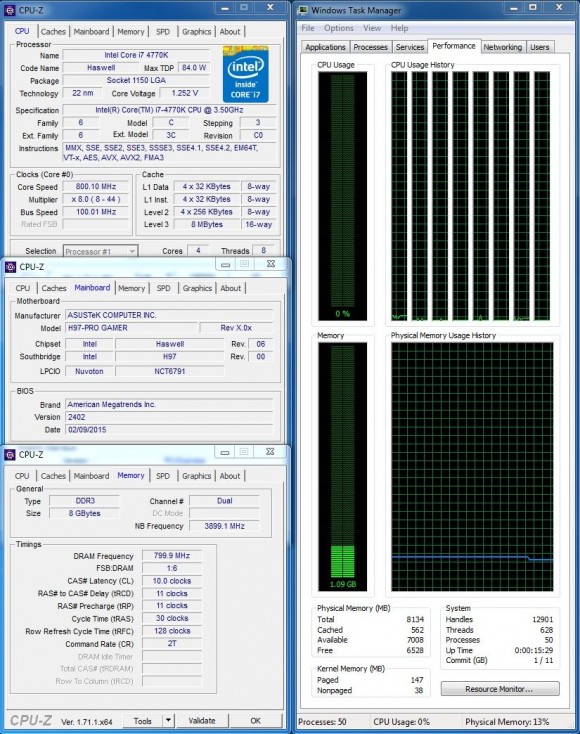Open the Tools dropdown arrow in CPU-Z
This screenshot has width=580, height=734.
pos(168,720)
